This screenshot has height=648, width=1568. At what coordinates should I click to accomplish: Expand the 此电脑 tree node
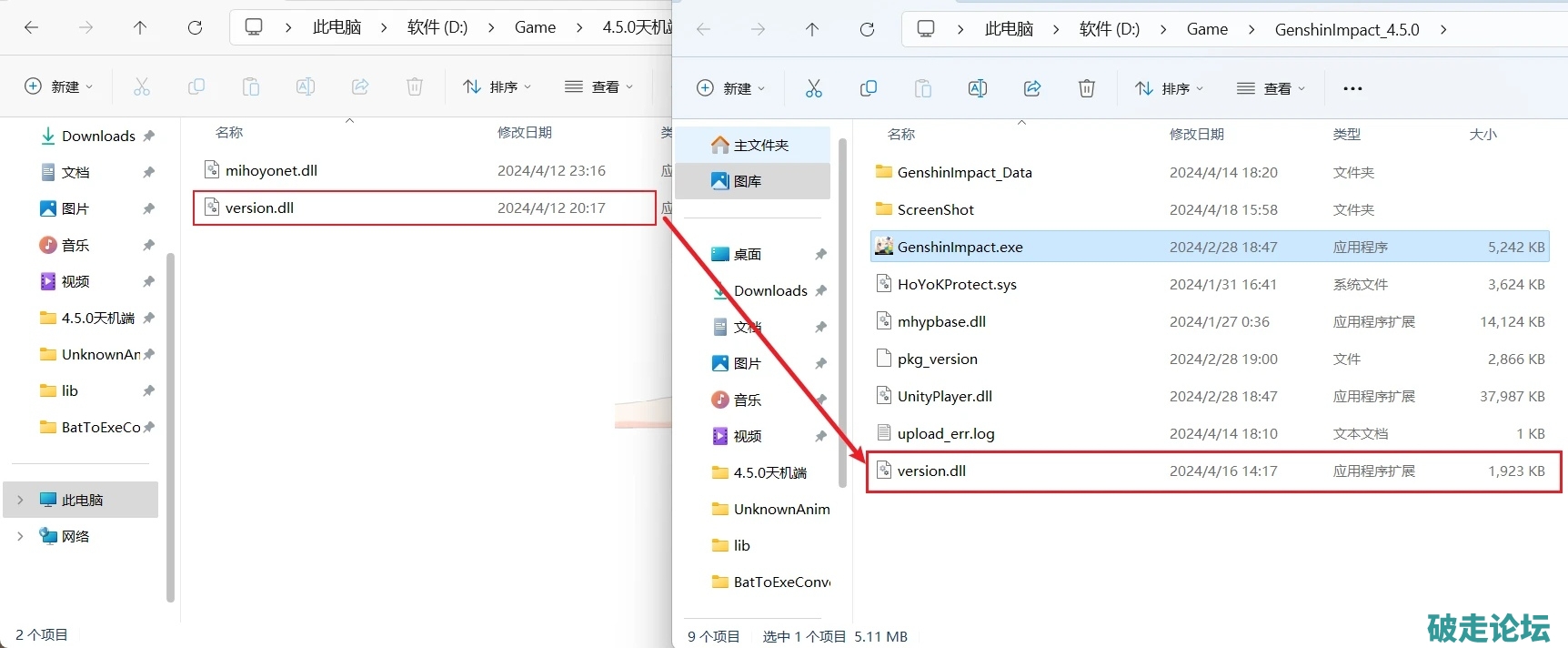tap(20, 500)
